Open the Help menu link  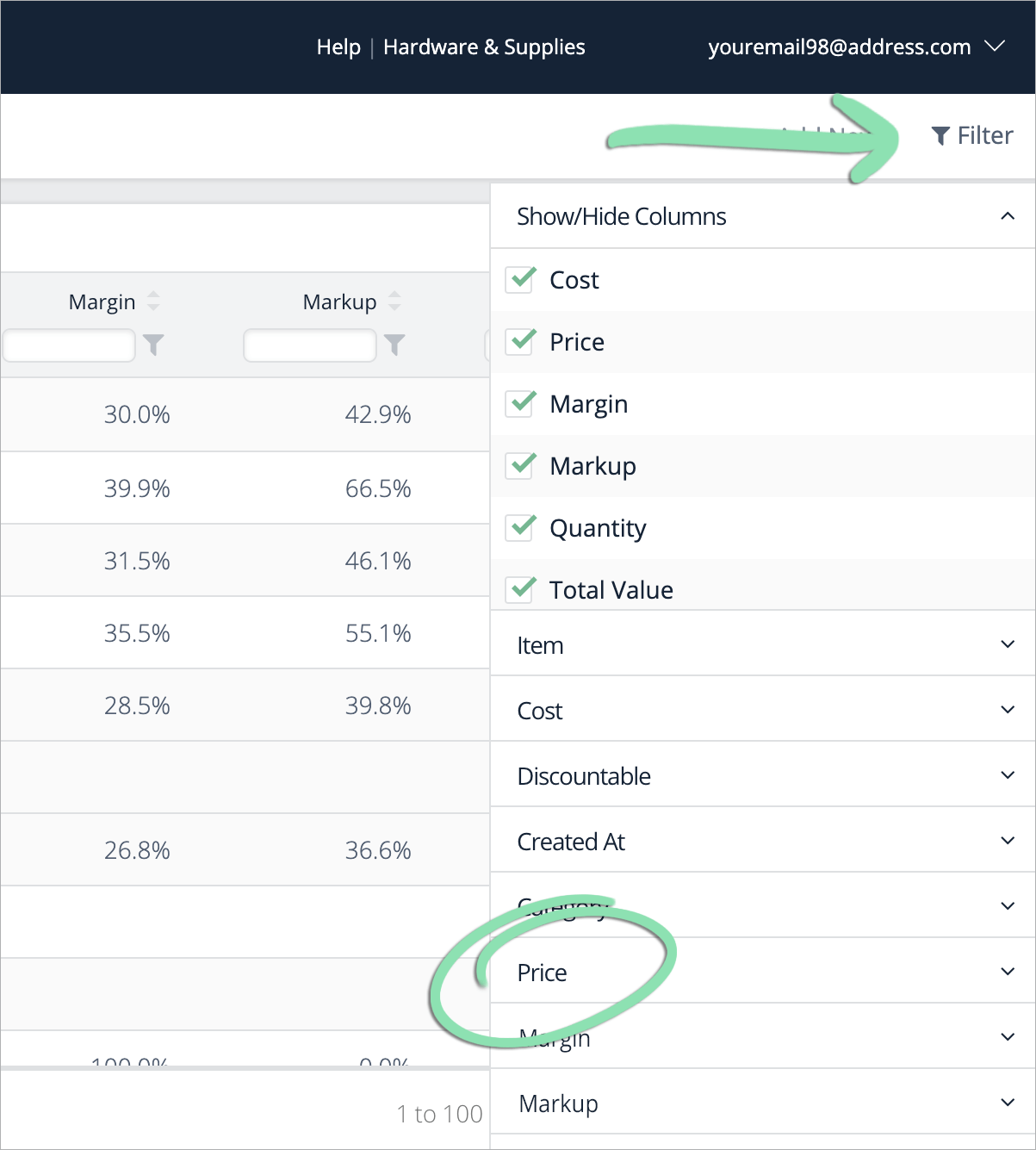coord(338,47)
